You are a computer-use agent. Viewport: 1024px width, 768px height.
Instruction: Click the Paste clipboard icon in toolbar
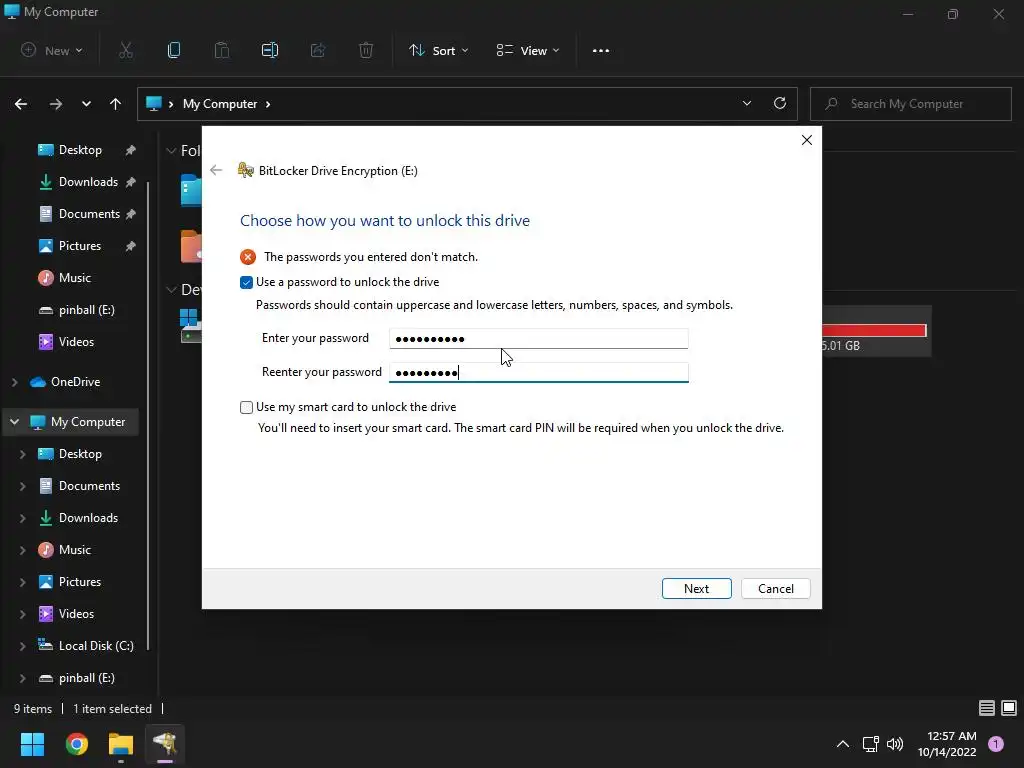[222, 50]
